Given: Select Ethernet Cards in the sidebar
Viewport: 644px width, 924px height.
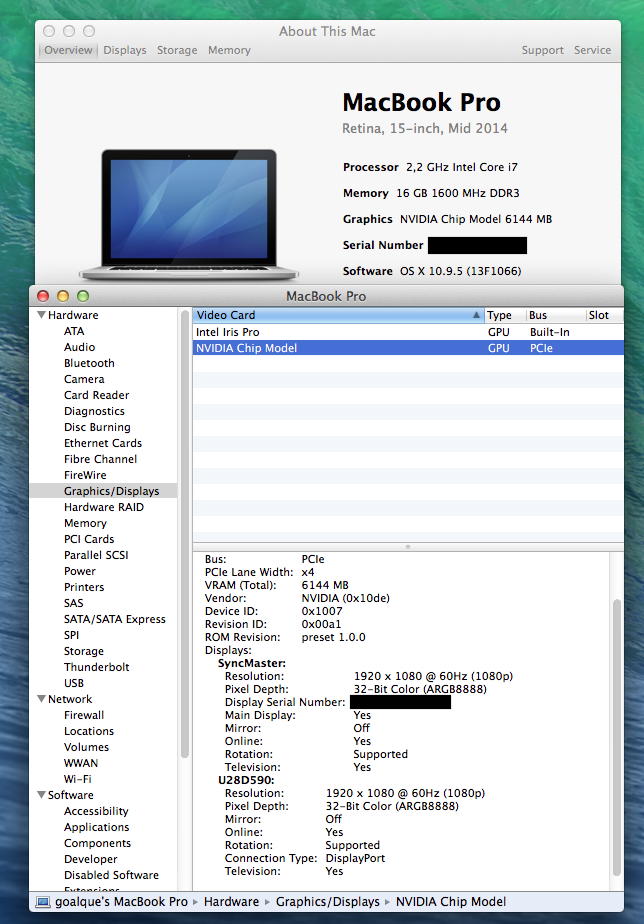Looking at the screenshot, I should [103, 443].
